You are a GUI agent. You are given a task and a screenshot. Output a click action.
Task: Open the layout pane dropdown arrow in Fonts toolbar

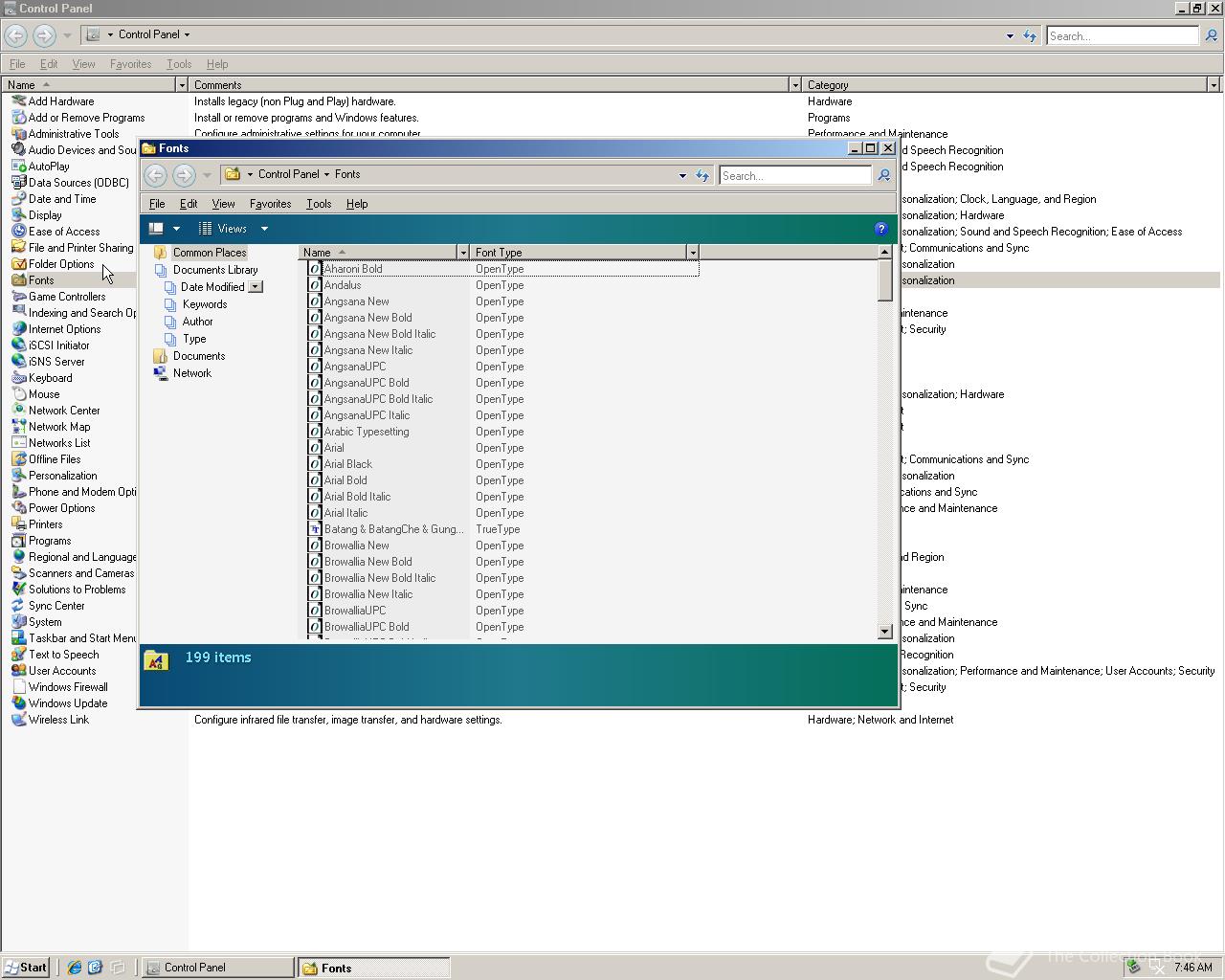pyautogui.click(x=176, y=229)
